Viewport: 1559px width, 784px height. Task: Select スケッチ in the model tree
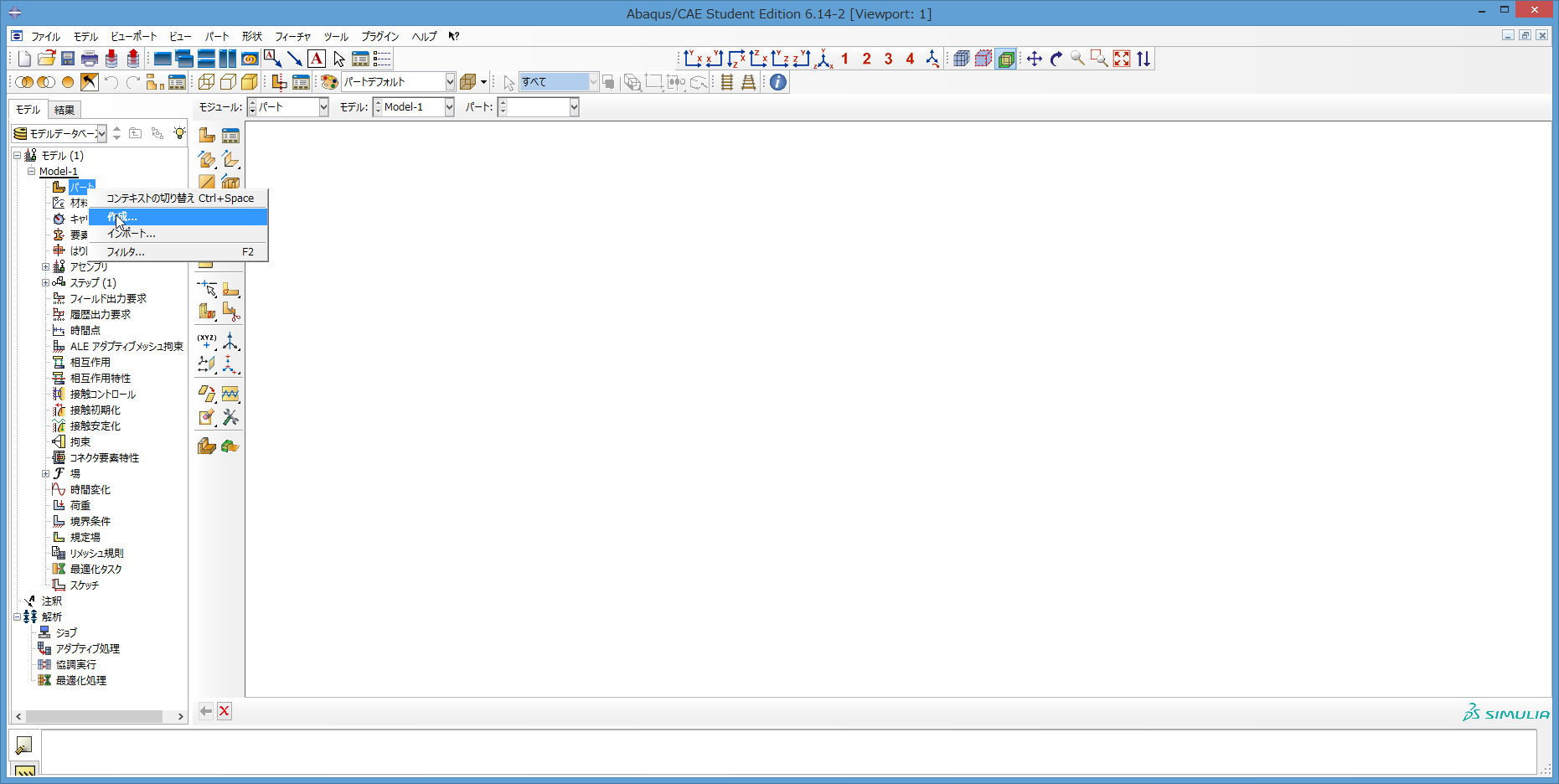coord(85,585)
